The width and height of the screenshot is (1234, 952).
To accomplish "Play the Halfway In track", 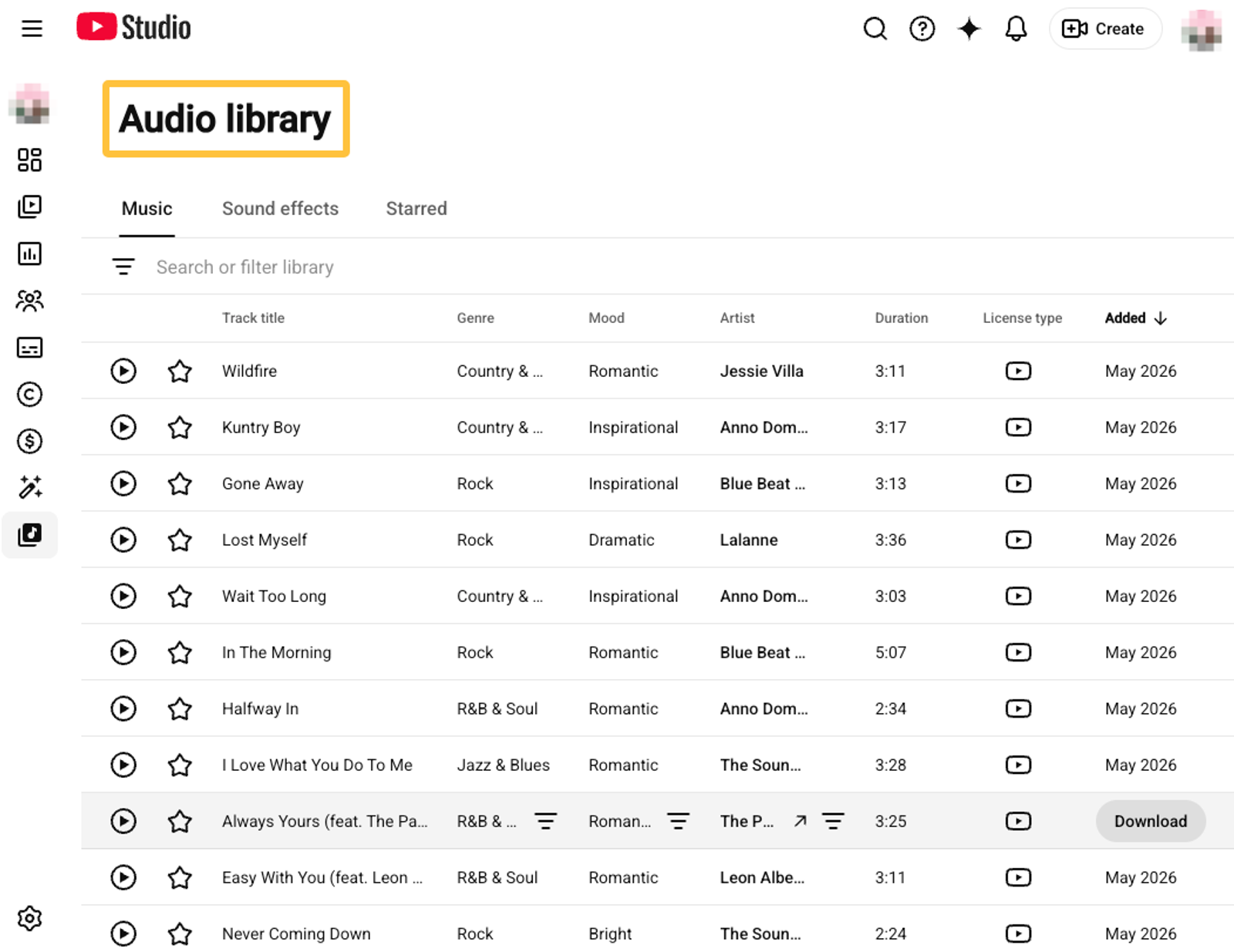I will pos(123,708).
